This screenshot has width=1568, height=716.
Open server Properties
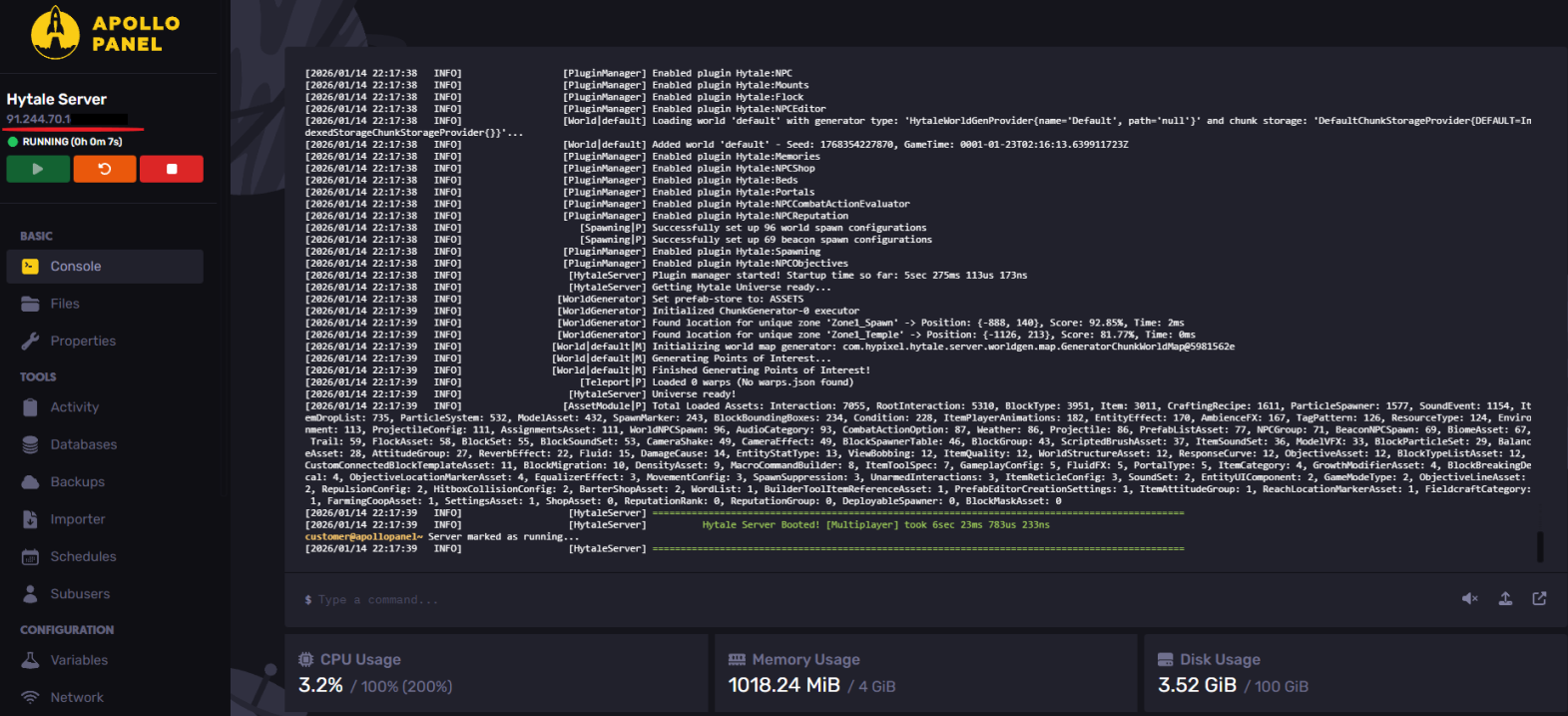click(x=83, y=341)
